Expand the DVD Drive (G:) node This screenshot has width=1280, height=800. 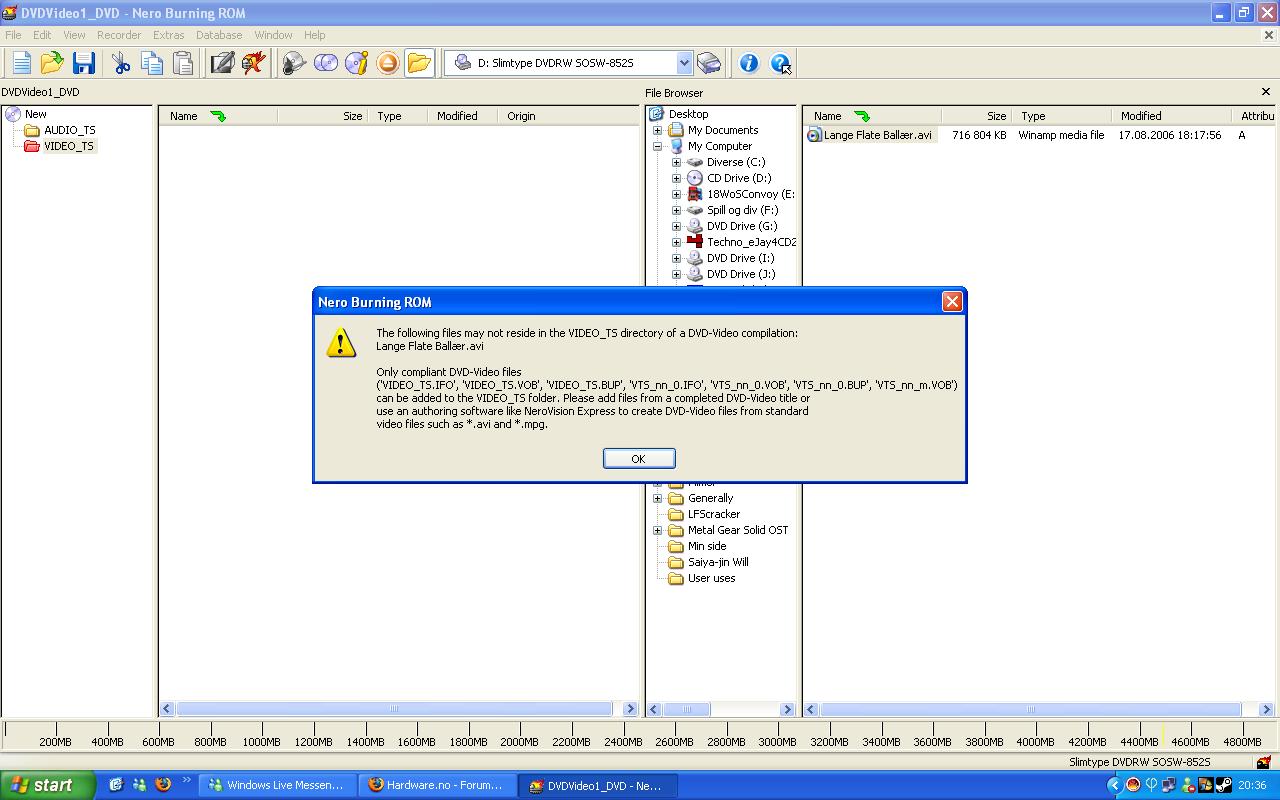677,226
